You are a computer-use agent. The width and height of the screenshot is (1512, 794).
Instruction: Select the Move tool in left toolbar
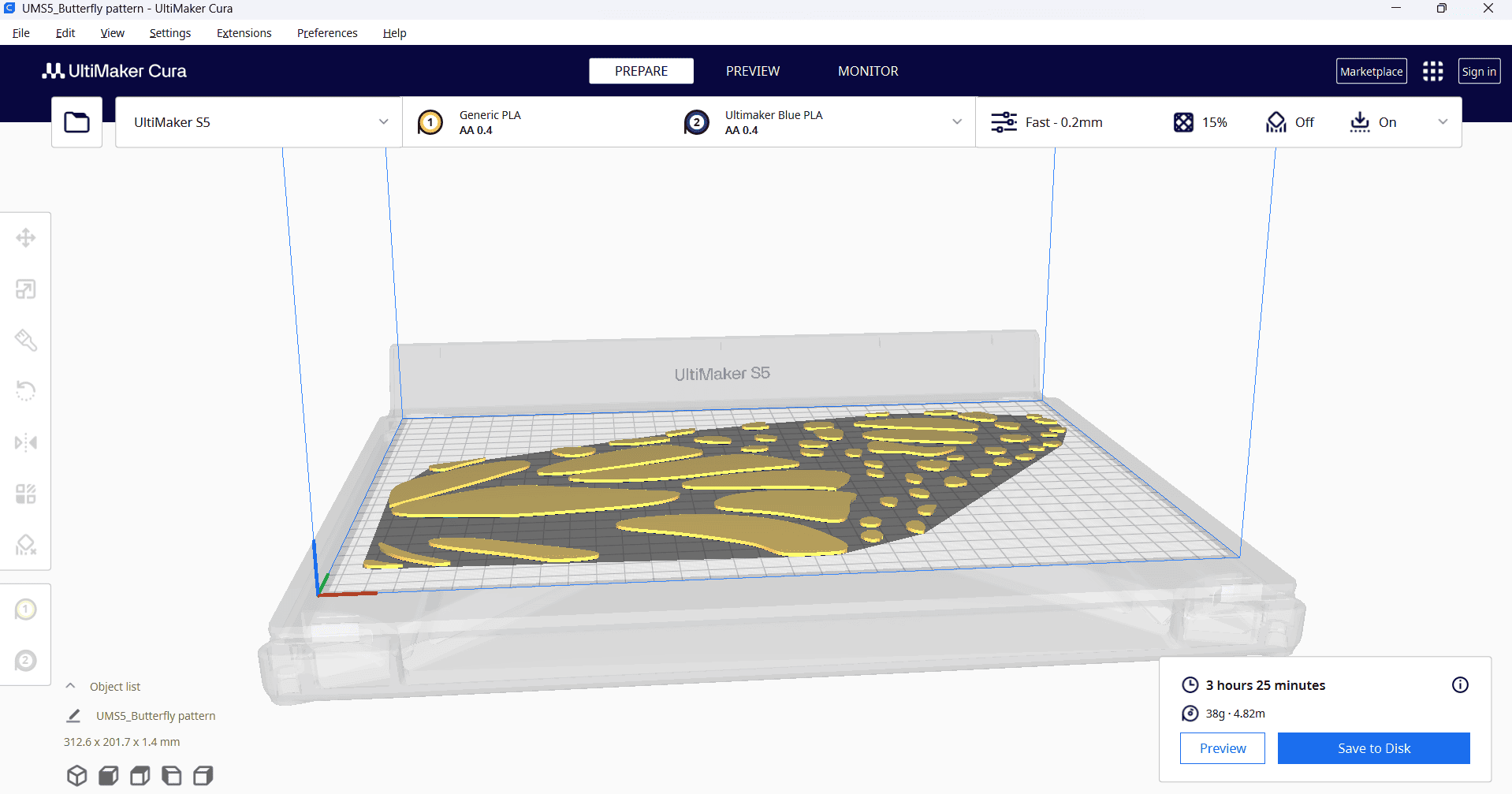(x=25, y=238)
